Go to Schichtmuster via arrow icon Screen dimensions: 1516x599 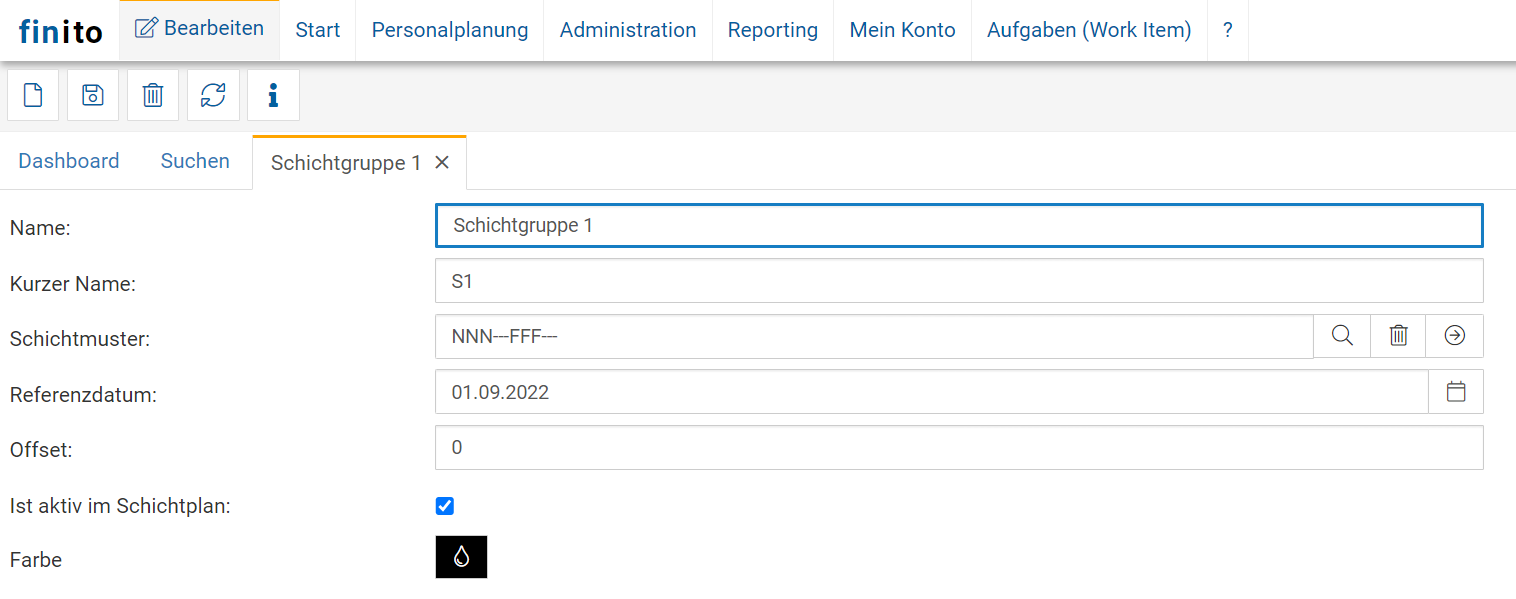[1455, 336]
